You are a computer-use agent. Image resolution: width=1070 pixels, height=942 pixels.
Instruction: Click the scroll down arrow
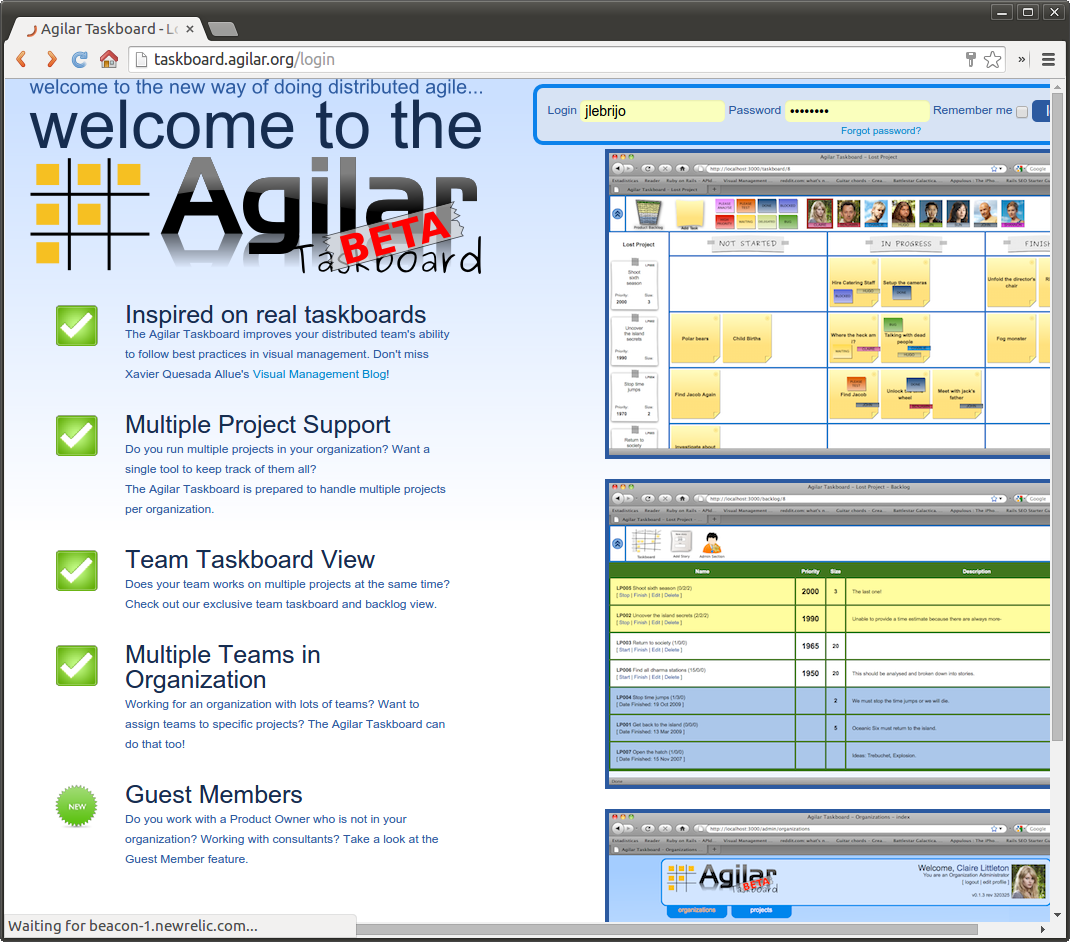pos(1057,915)
